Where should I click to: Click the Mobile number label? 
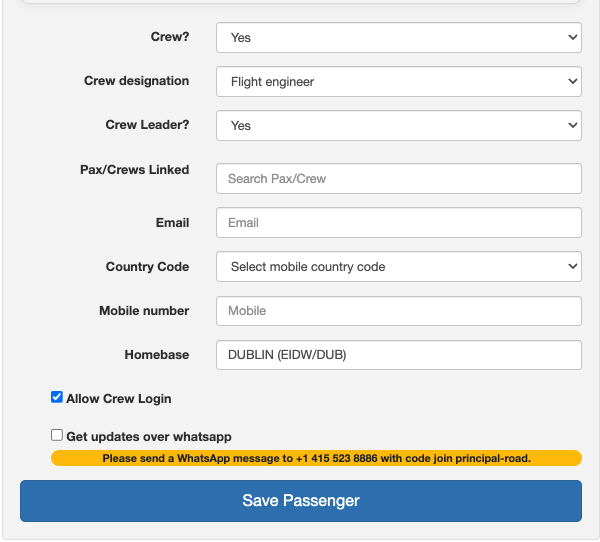tap(144, 311)
